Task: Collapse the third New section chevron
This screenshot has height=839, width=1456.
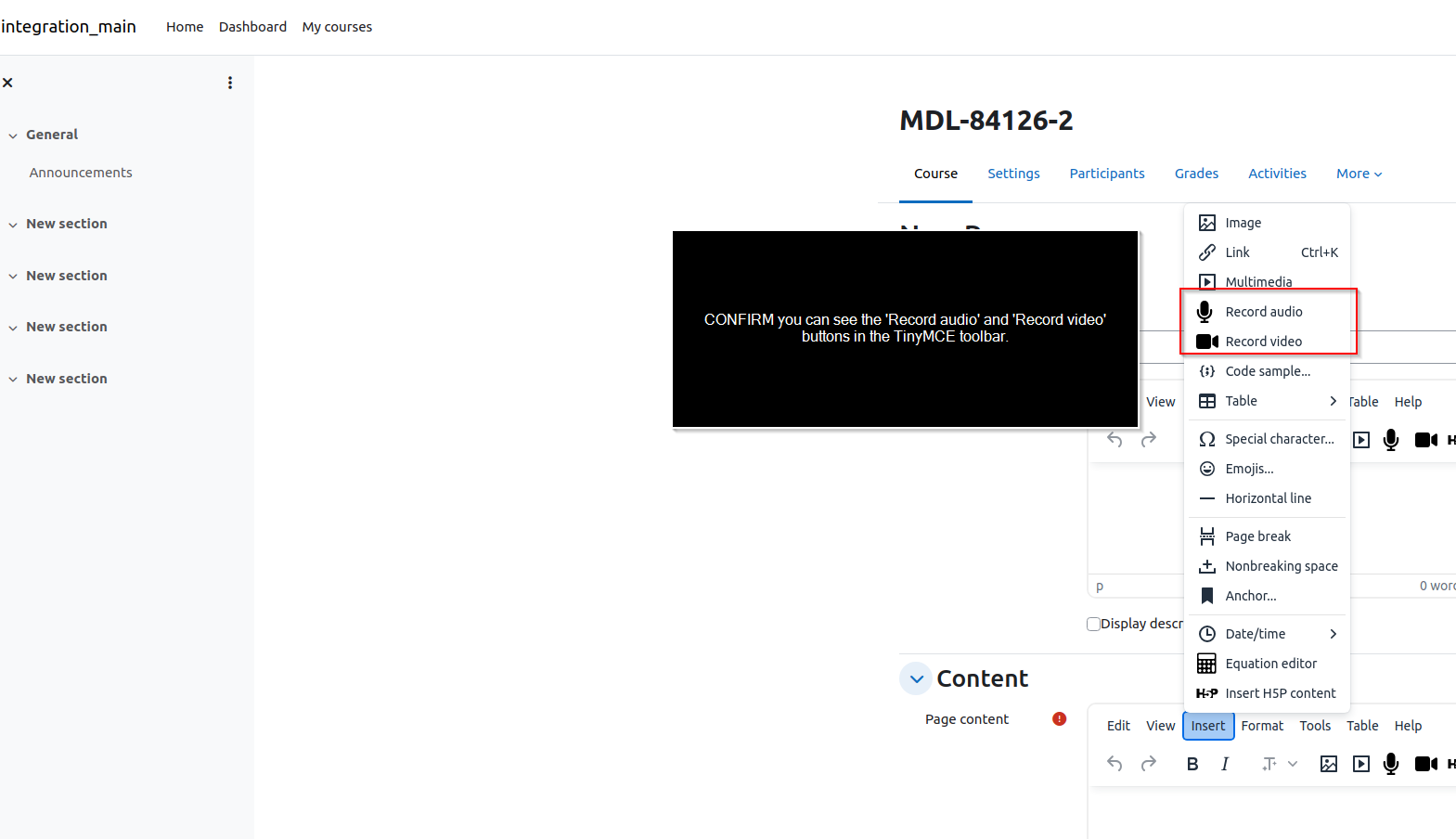Action: tap(13, 328)
